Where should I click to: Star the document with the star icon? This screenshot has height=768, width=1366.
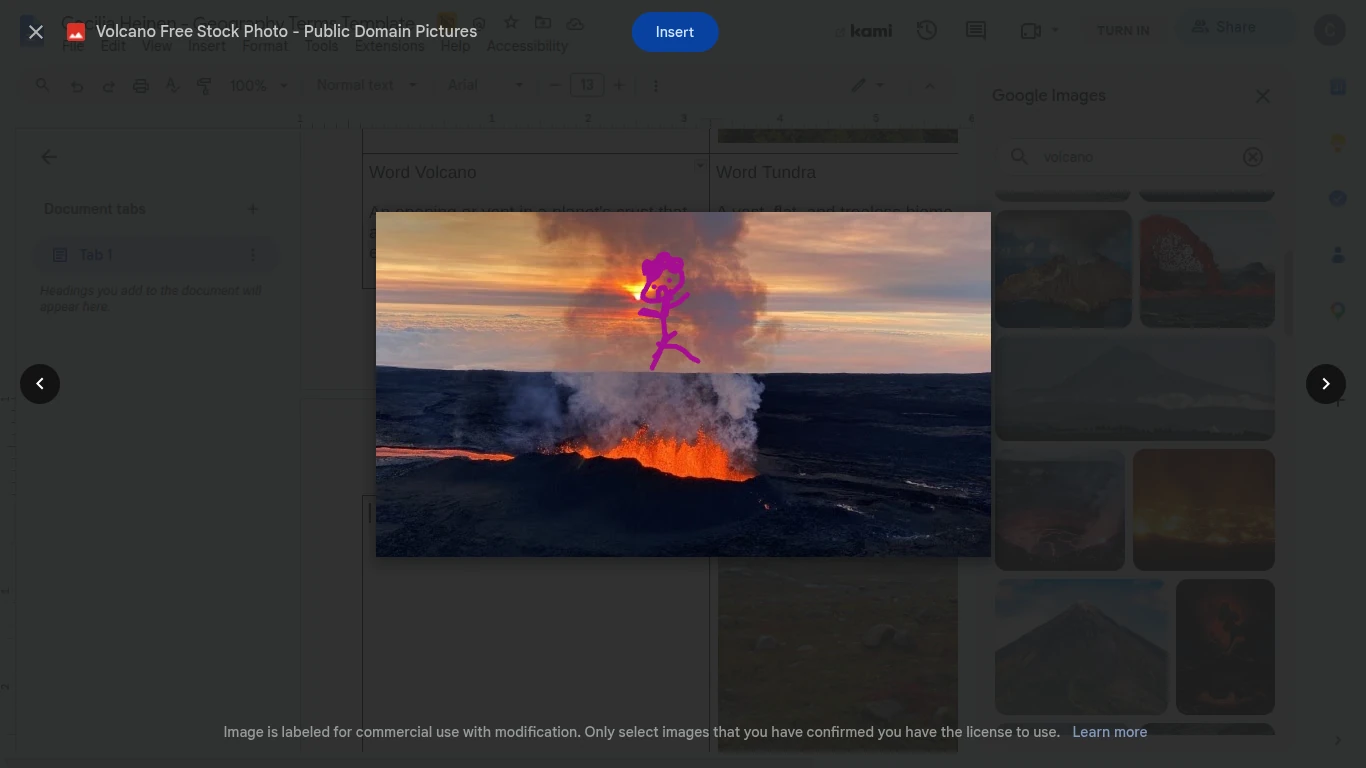click(x=511, y=23)
